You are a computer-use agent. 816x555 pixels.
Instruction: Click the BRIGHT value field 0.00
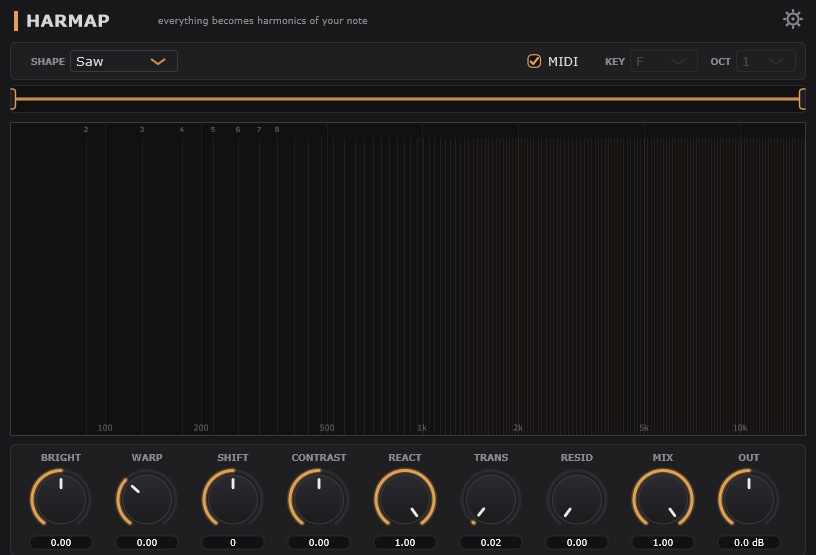pyautogui.click(x=61, y=543)
